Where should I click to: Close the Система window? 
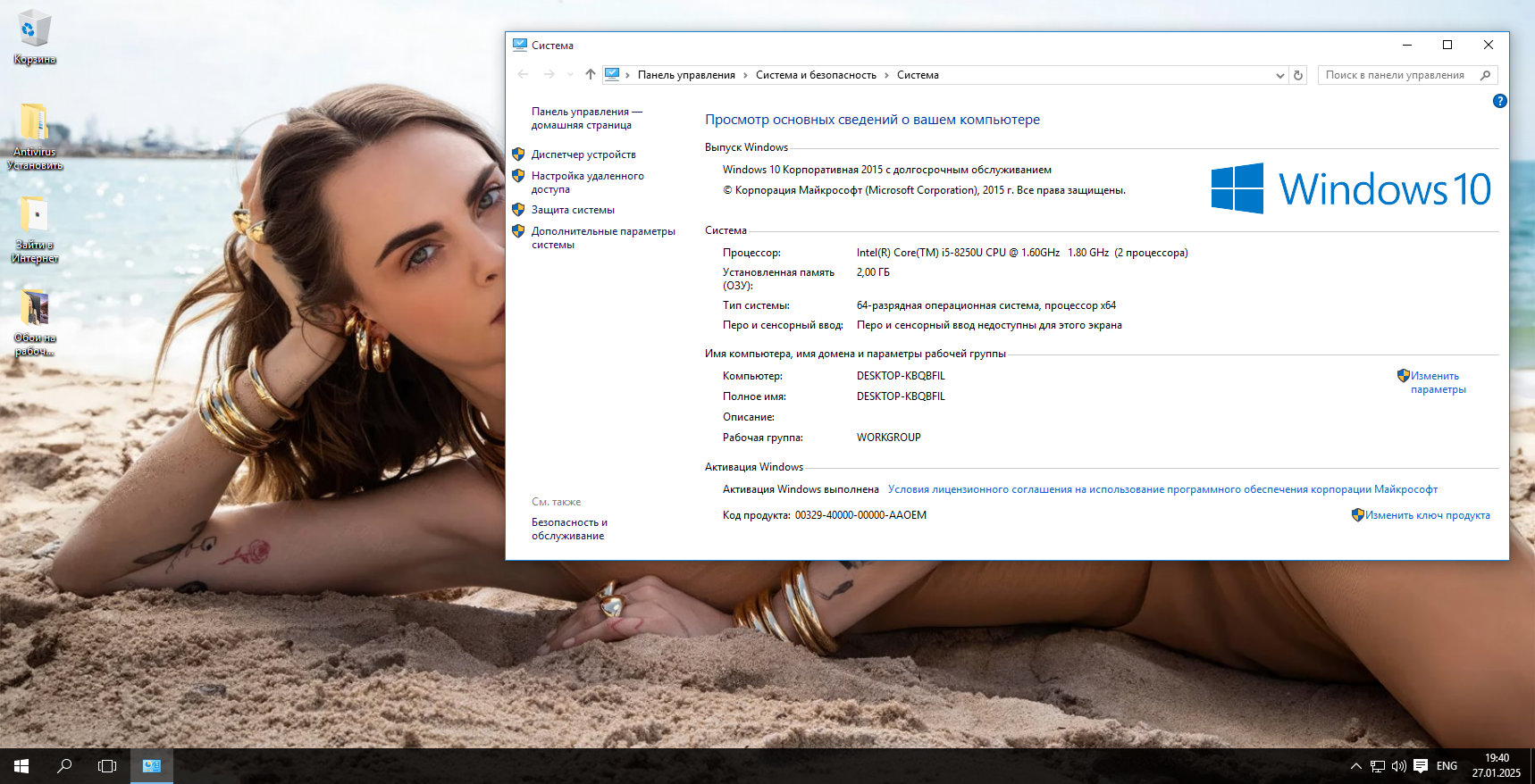click(1489, 45)
